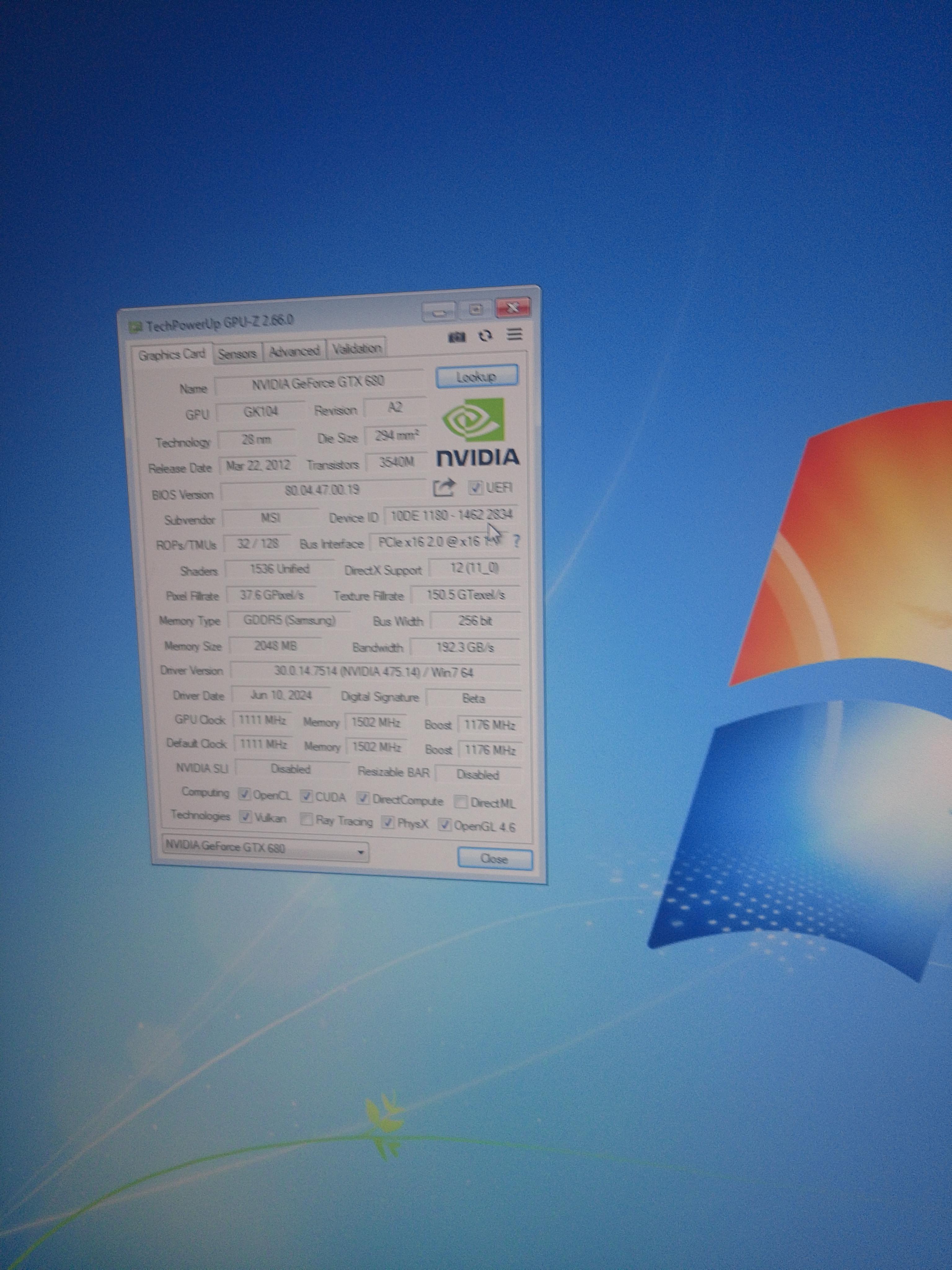This screenshot has width=952, height=1270.
Task: Click GPU-Z title bar app icon
Action: pyautogui.click(x=136, y=328)
